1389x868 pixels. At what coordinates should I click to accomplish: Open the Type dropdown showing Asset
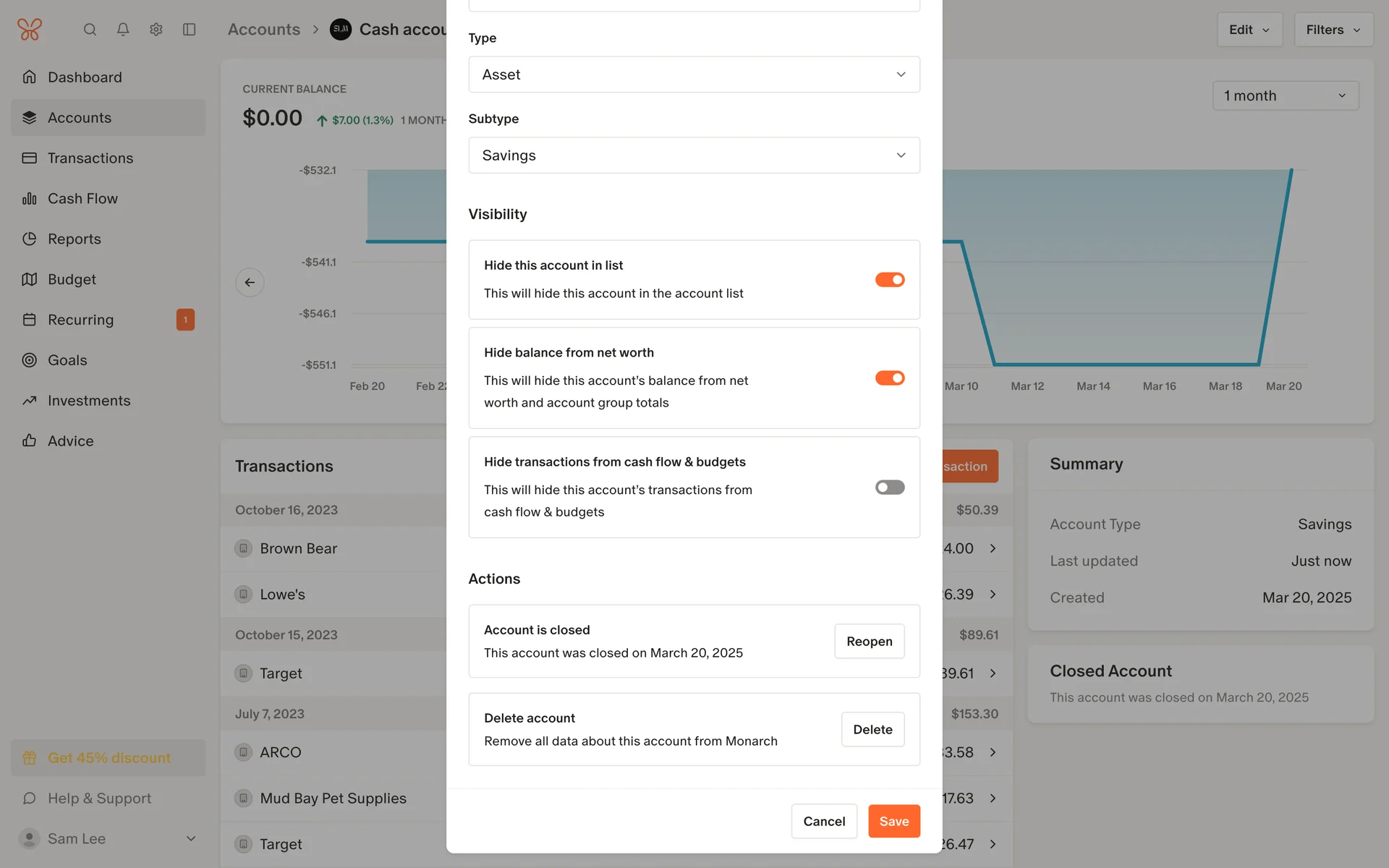point(694,75)
